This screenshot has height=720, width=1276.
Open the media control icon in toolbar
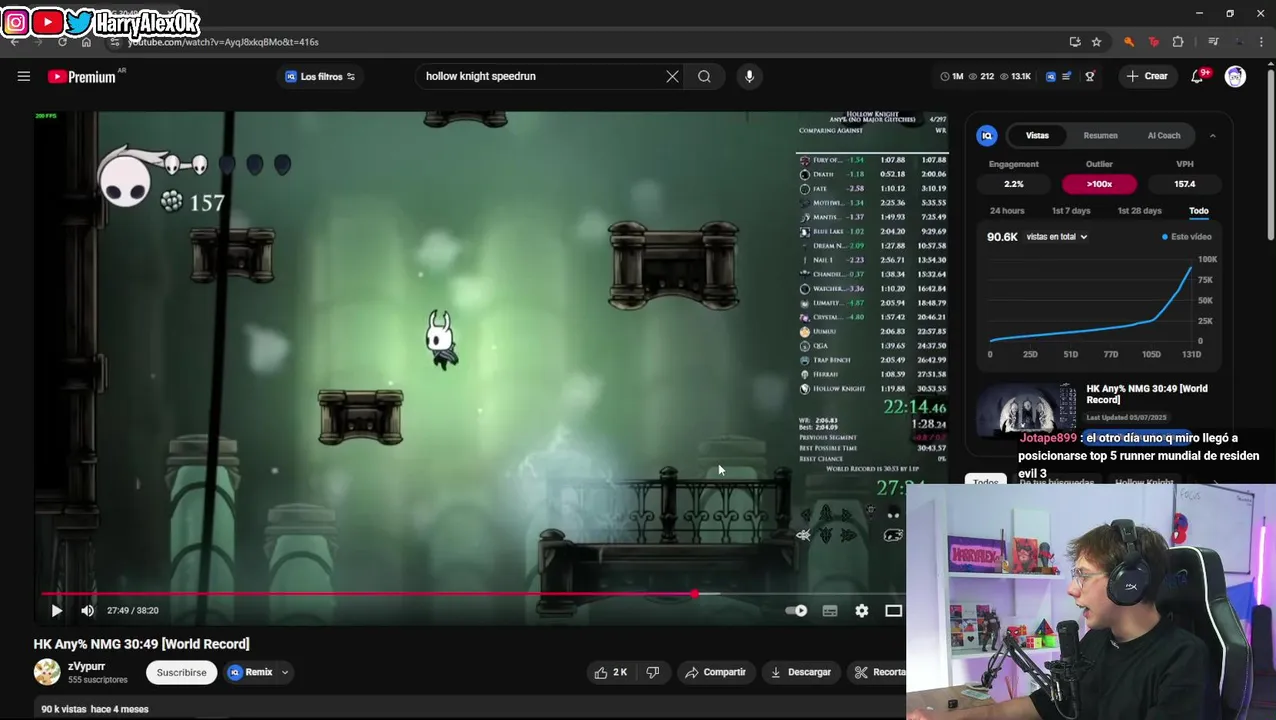pos(1213,42)
